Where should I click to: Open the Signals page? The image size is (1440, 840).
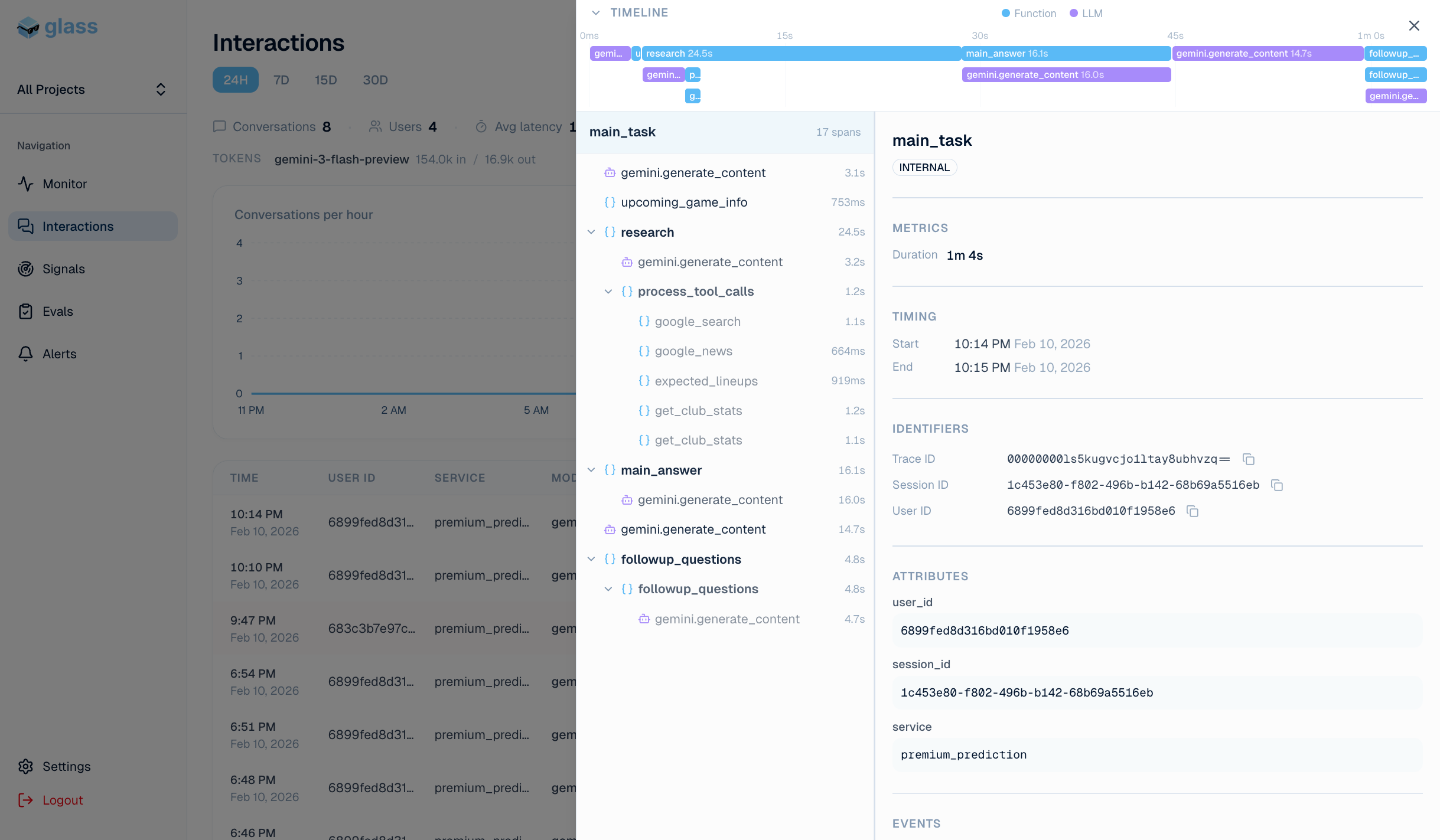(x=63, y=269)
